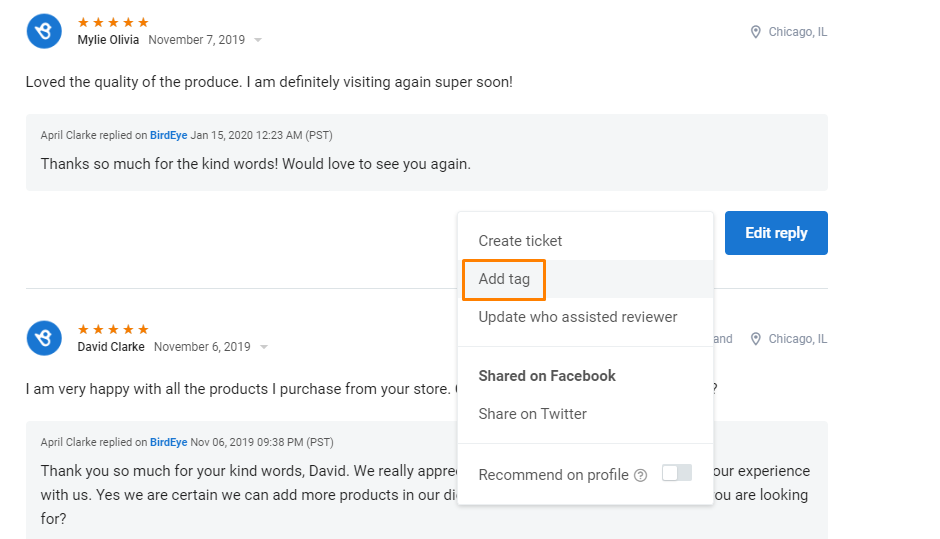Viewport: 940px width, 539px height.
Task: Click Shared on Facebook menu entry
Action: (547, 376)
